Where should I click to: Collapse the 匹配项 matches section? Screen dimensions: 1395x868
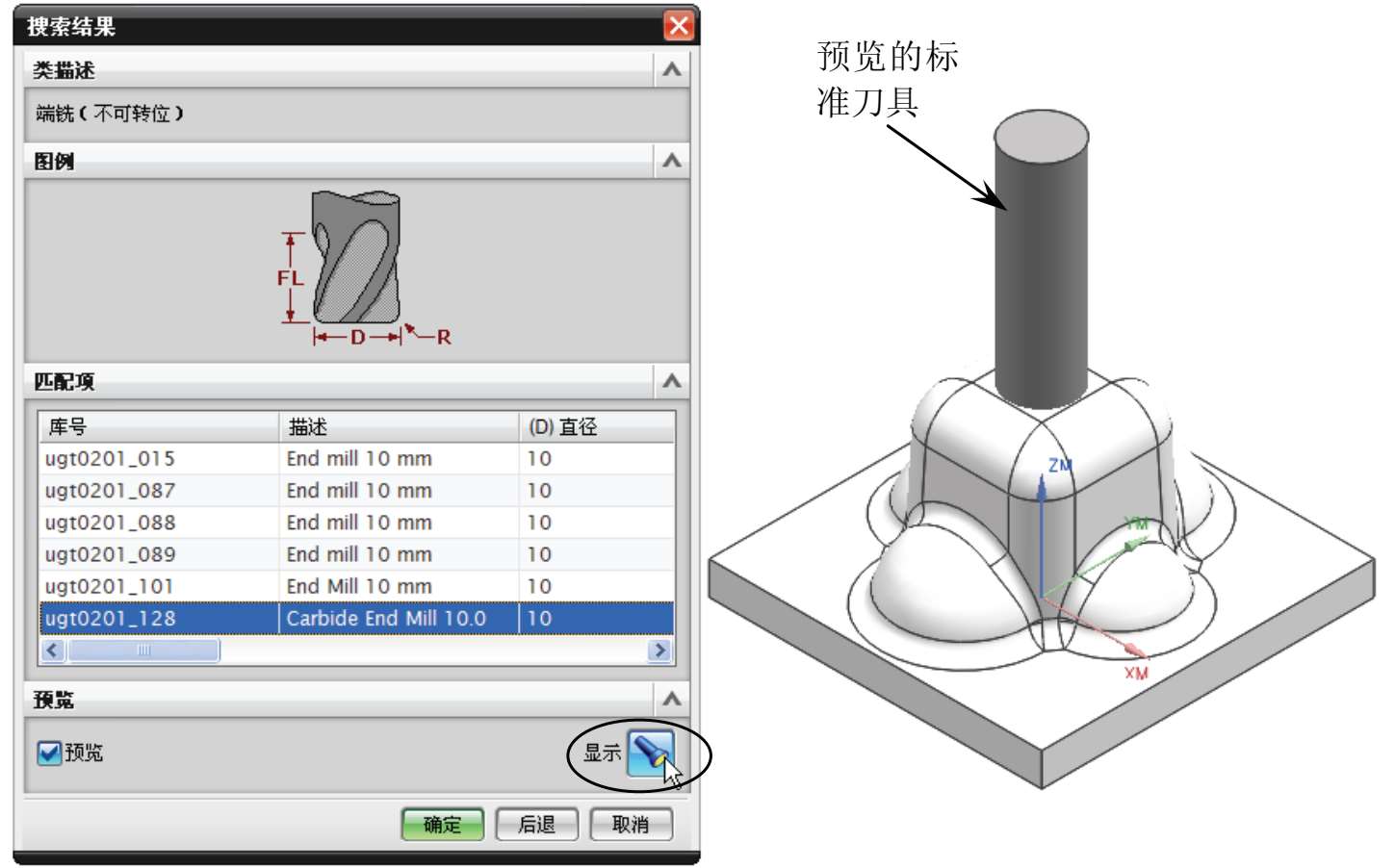click(671, 381)
